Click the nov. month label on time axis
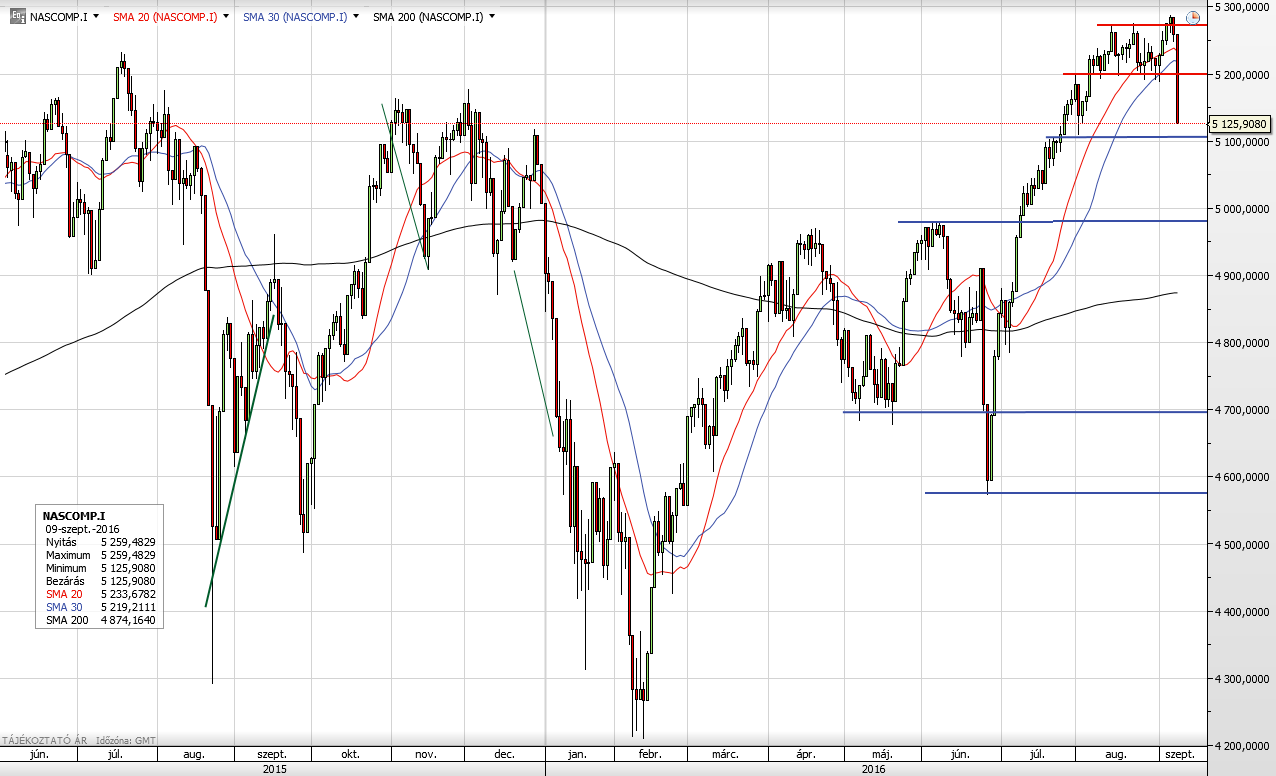This screenshot has height=776, width=1276. pos(428,755)
